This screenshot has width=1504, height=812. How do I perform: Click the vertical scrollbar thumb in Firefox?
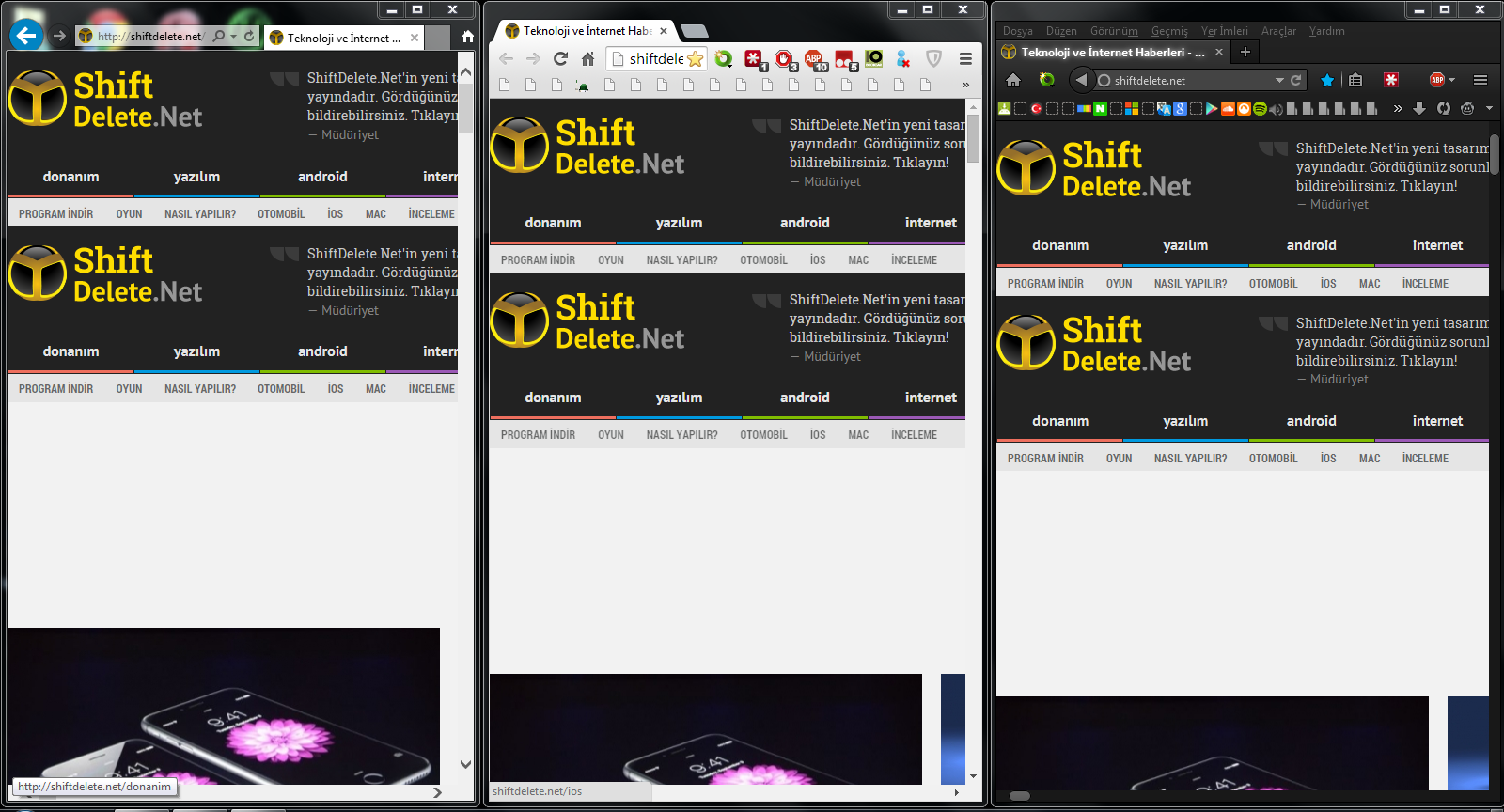click(1495, 155)
